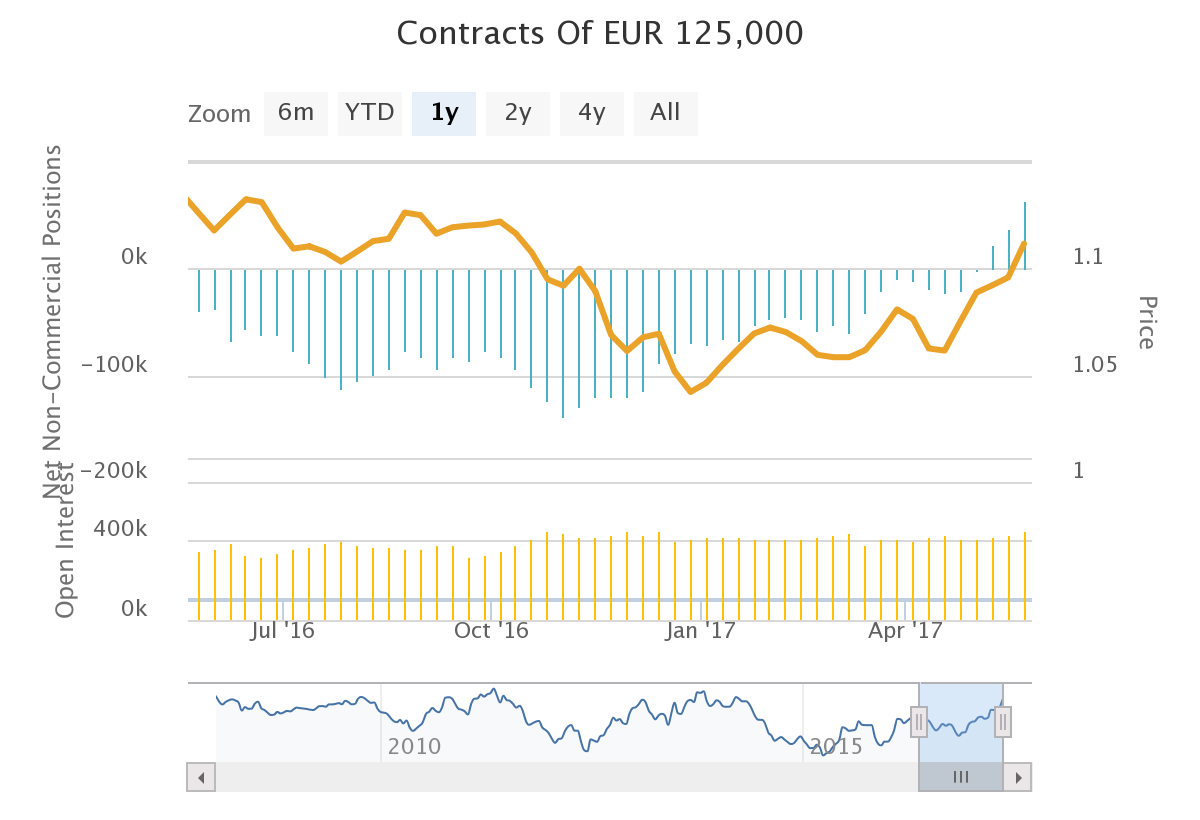The width and height of the screenshot is (1200, 820).
Task: Click the grip on the scrollbar thumb
Action: [x=961, y=777]
